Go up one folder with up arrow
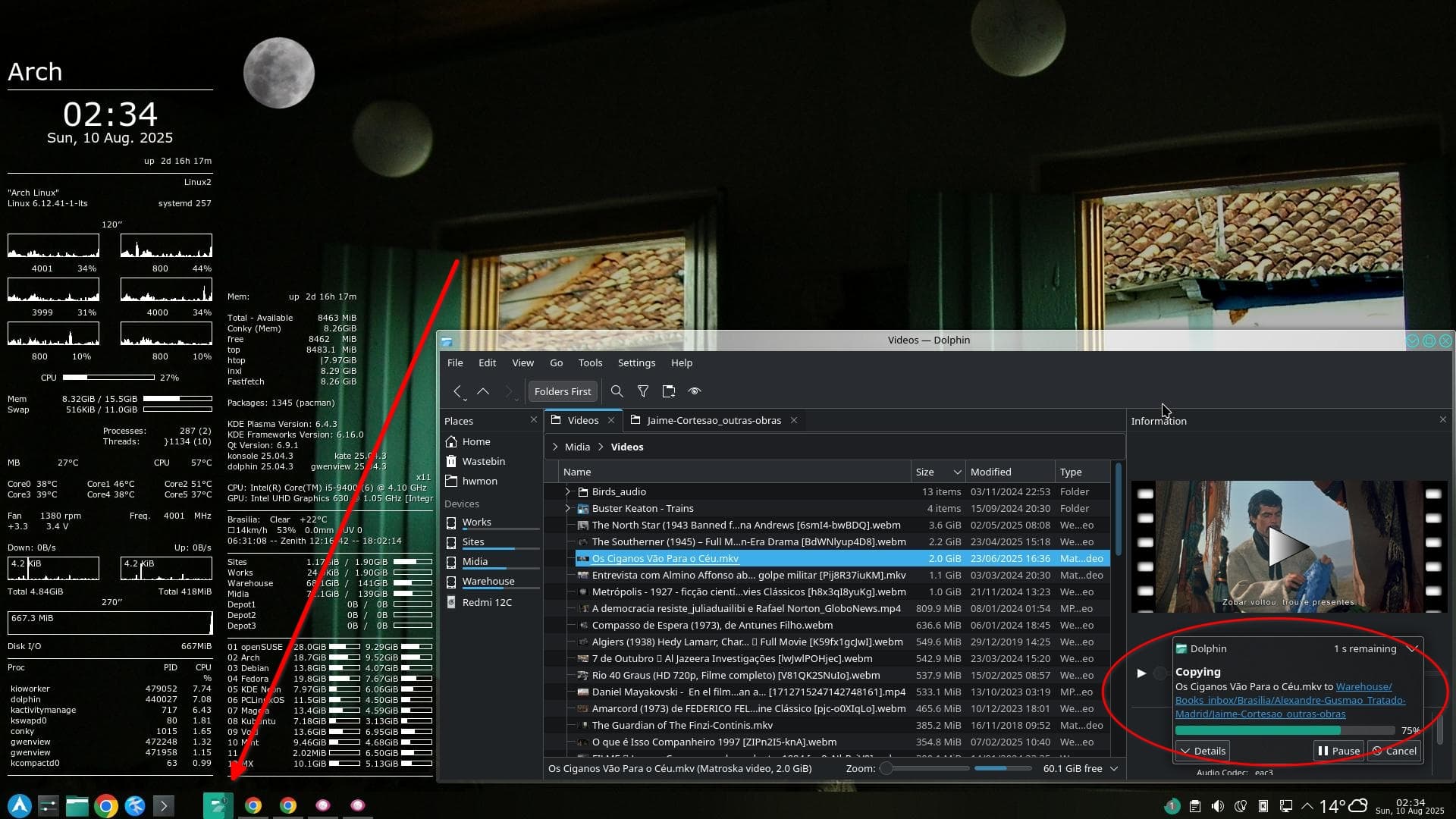Screen dimensions: 1456x819 [x=483, y=391]
